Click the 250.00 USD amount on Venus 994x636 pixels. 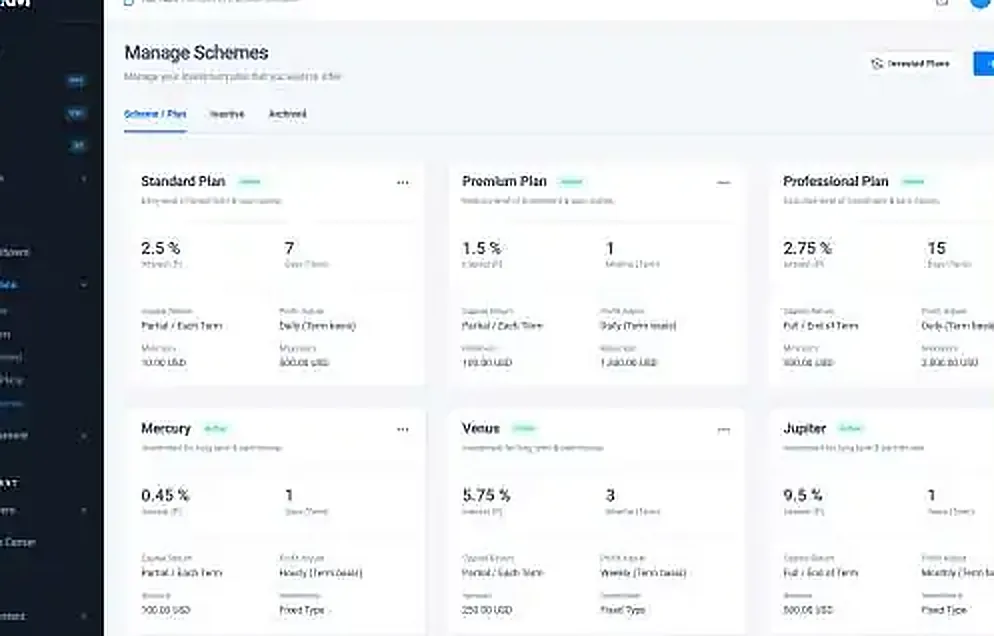[x=486, y=610]
